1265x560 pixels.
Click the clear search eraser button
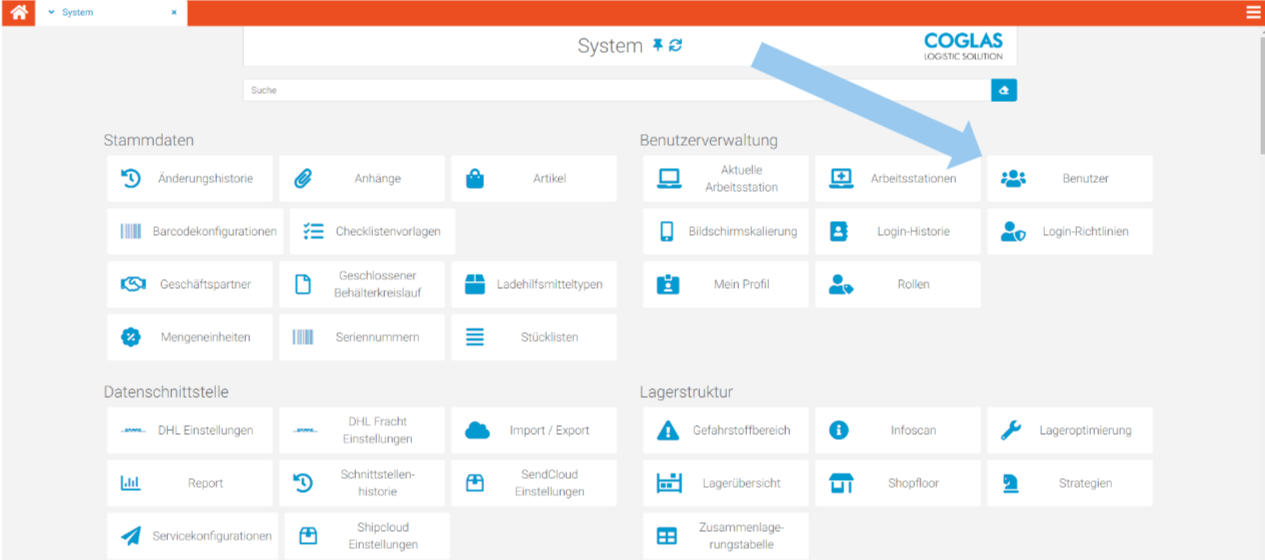point(1004,90)
